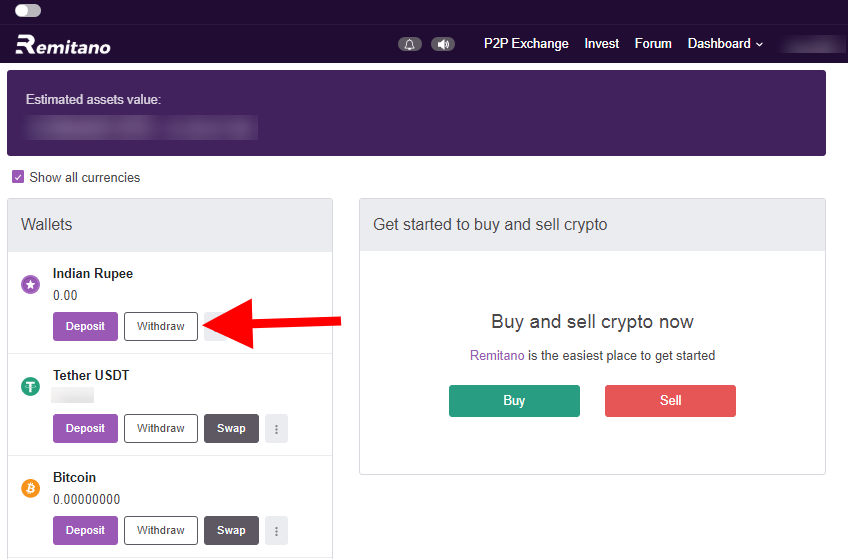
Task: Open Tether USDT more options menu
Action: pyautogui.click(x=276, y=429)
